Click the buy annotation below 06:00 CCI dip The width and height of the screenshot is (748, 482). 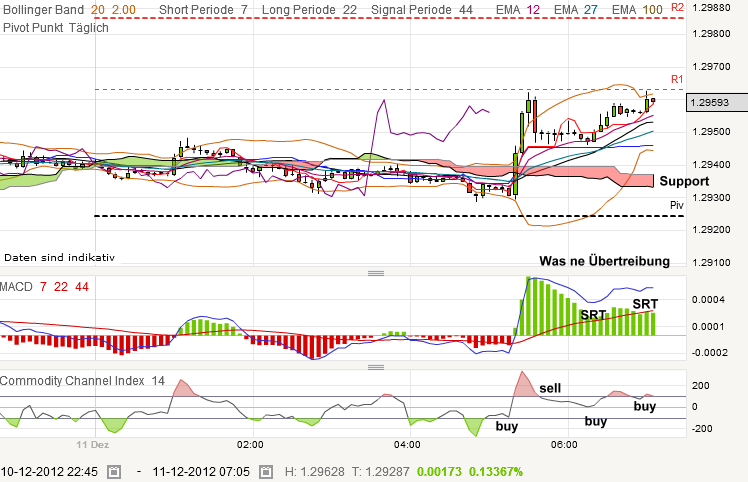[x=596, y=421]
